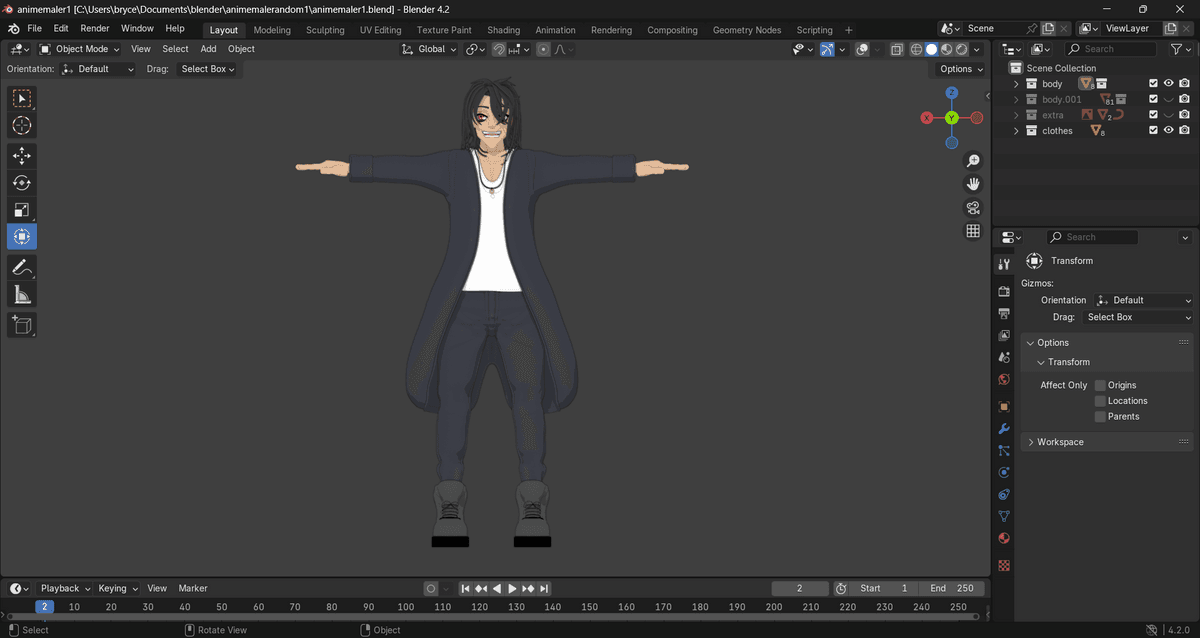Click the End frame field

951,589
